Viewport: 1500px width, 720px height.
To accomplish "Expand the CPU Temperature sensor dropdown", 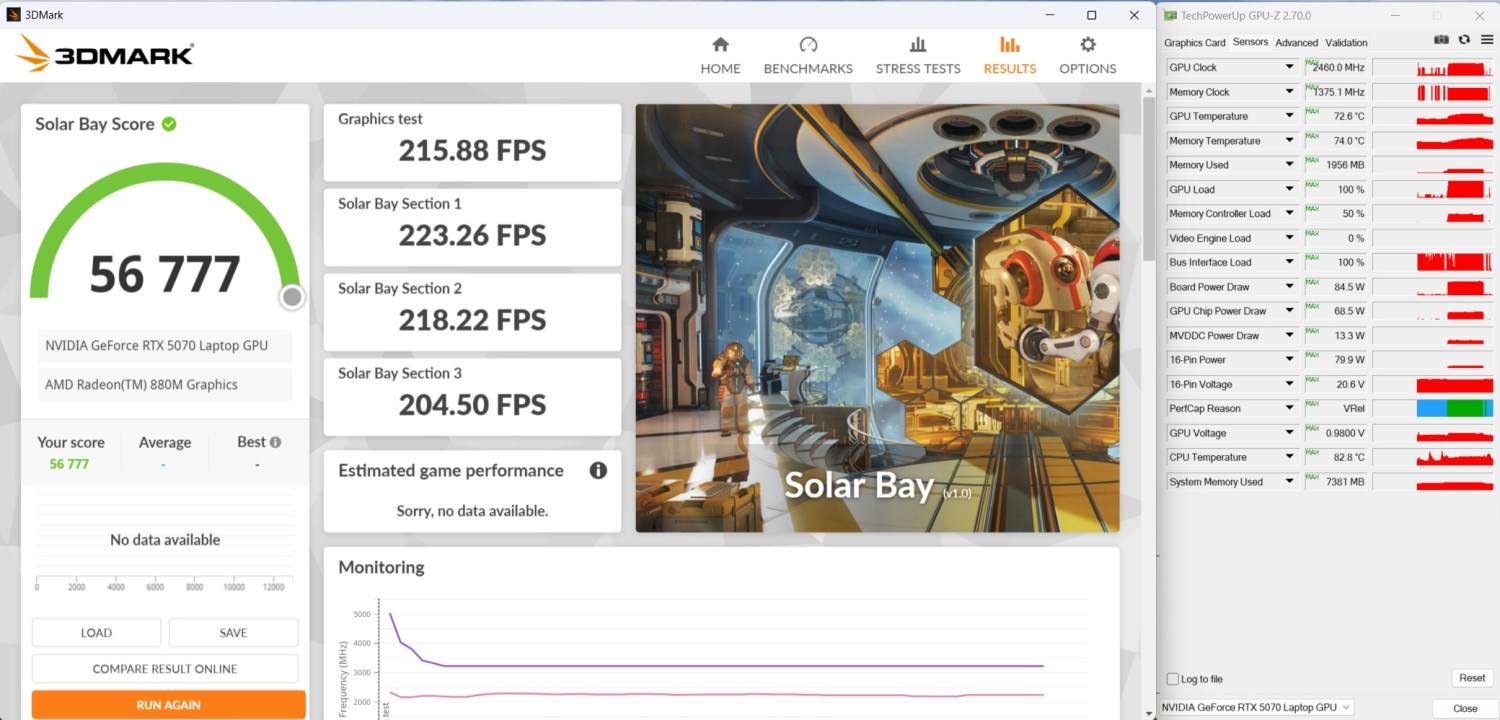I will click(1290, 458).
